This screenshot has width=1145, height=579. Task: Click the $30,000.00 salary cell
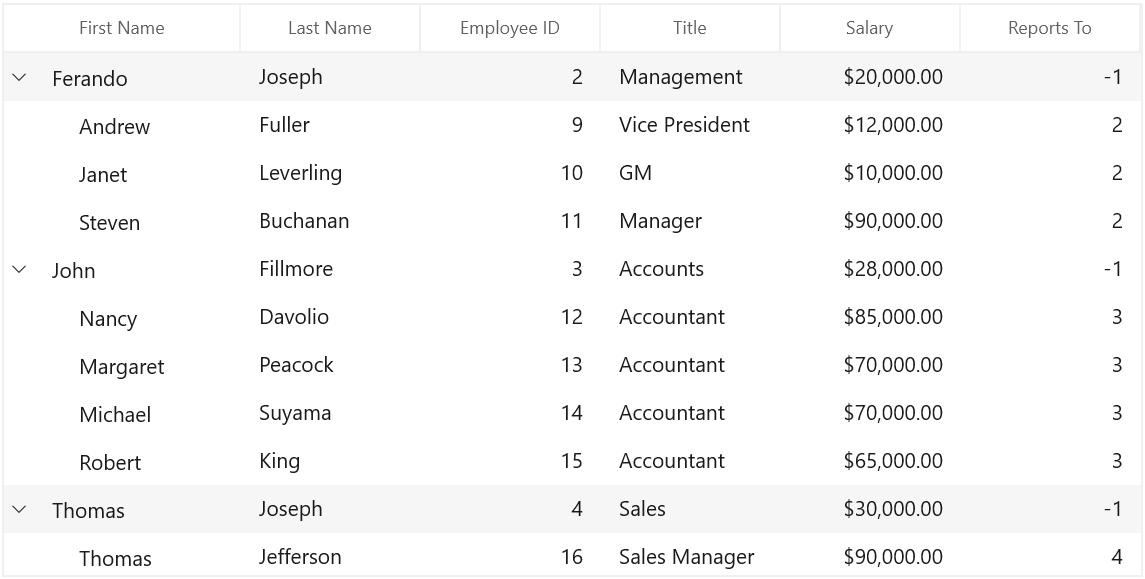coord(870,509)
